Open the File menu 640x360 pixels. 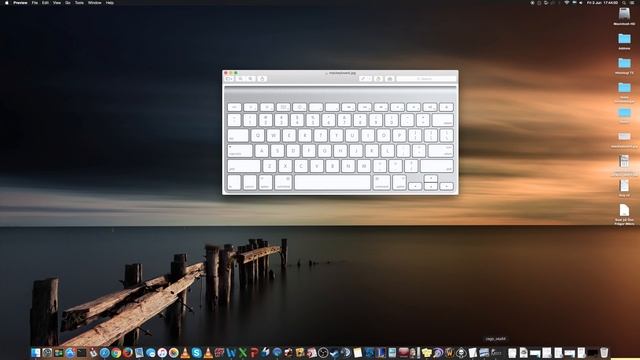coord(35,2)
